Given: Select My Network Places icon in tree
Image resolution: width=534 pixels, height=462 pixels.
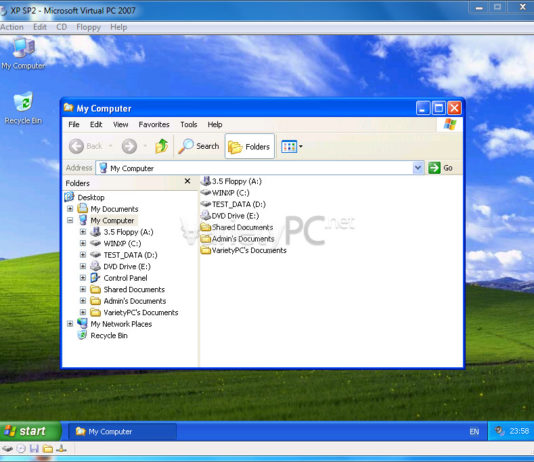Looking at the screenshot, I should pyautogui.click(x=83, y=323).
